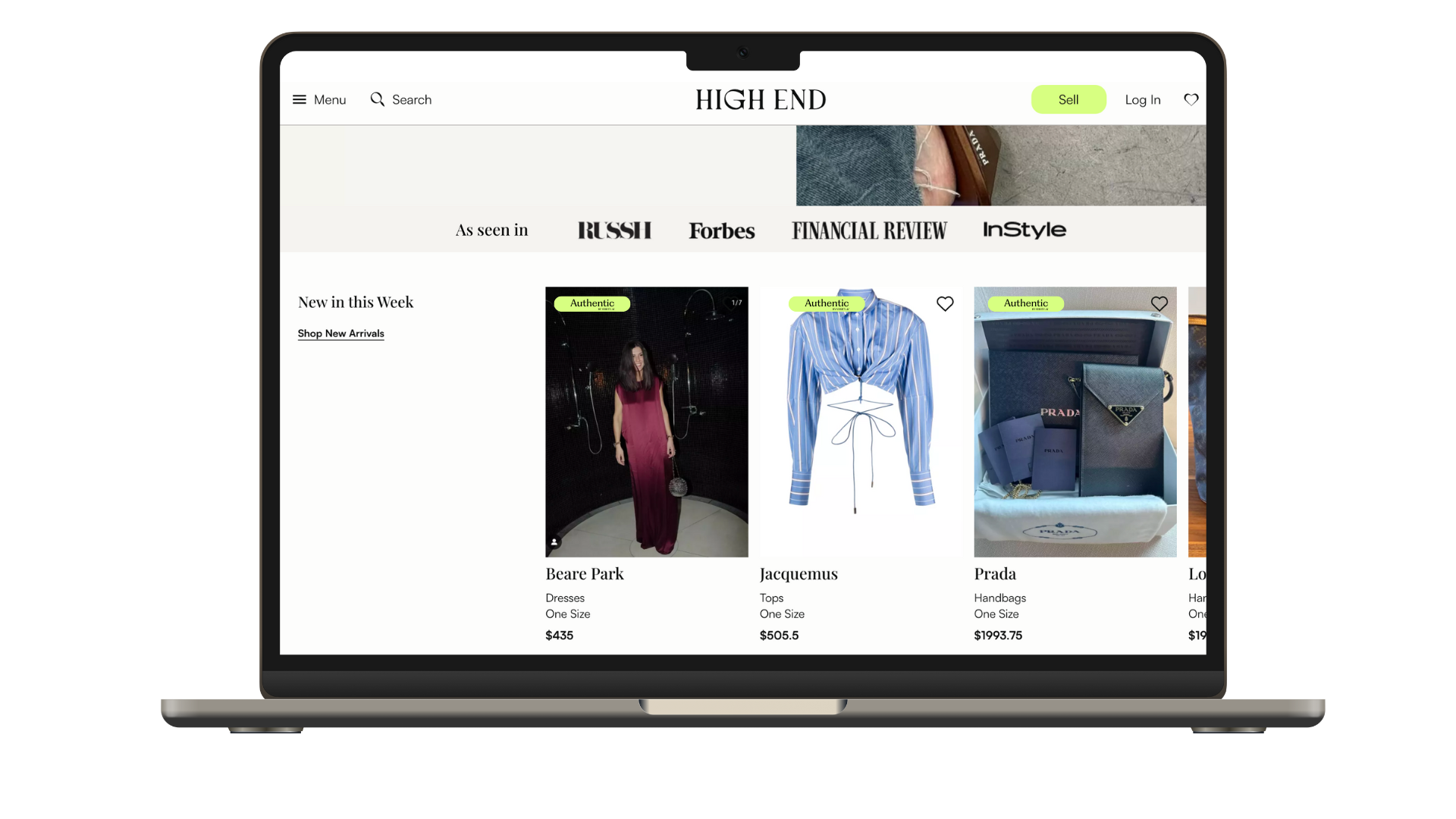
Task: Open saved wishlist via header heart icon
Action: click(x=1191, y=99)
